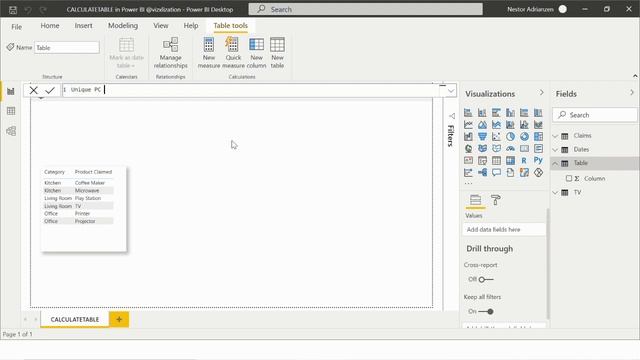This screenshot has width=640, height=360.
Task: Switch to the Home ribbon tab
Action: [x=50, y=26]
